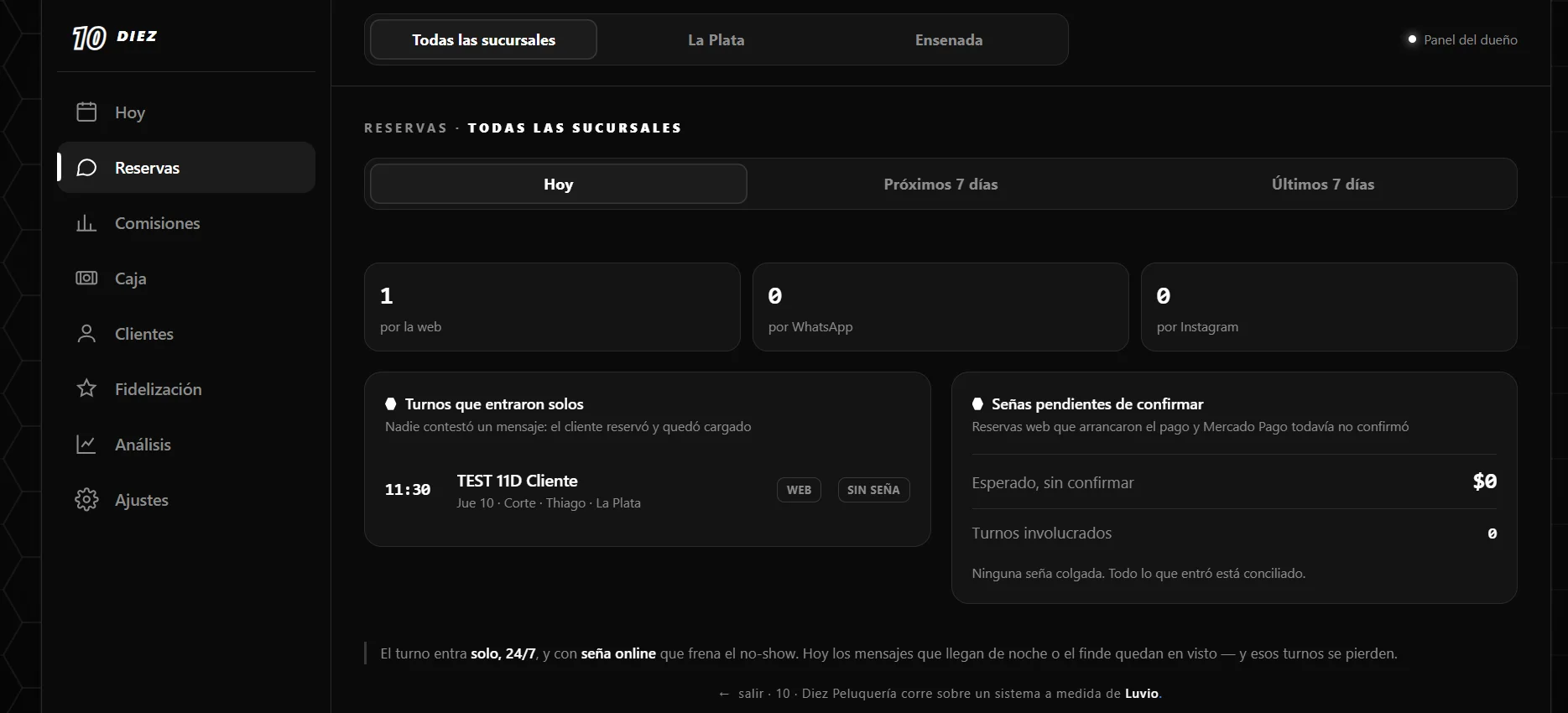Select the Todas las sucursales tab
The image size is (1568, 713).
point(483,39)
